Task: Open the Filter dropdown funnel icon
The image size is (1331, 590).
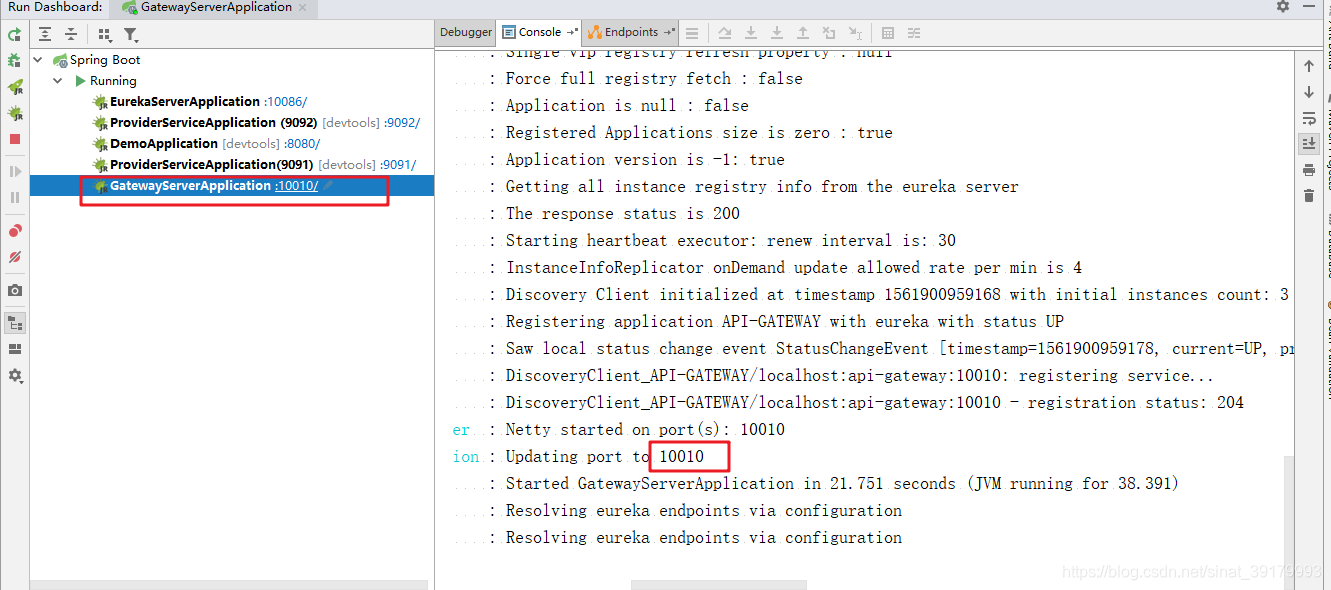Action: [x=131, y=34]
